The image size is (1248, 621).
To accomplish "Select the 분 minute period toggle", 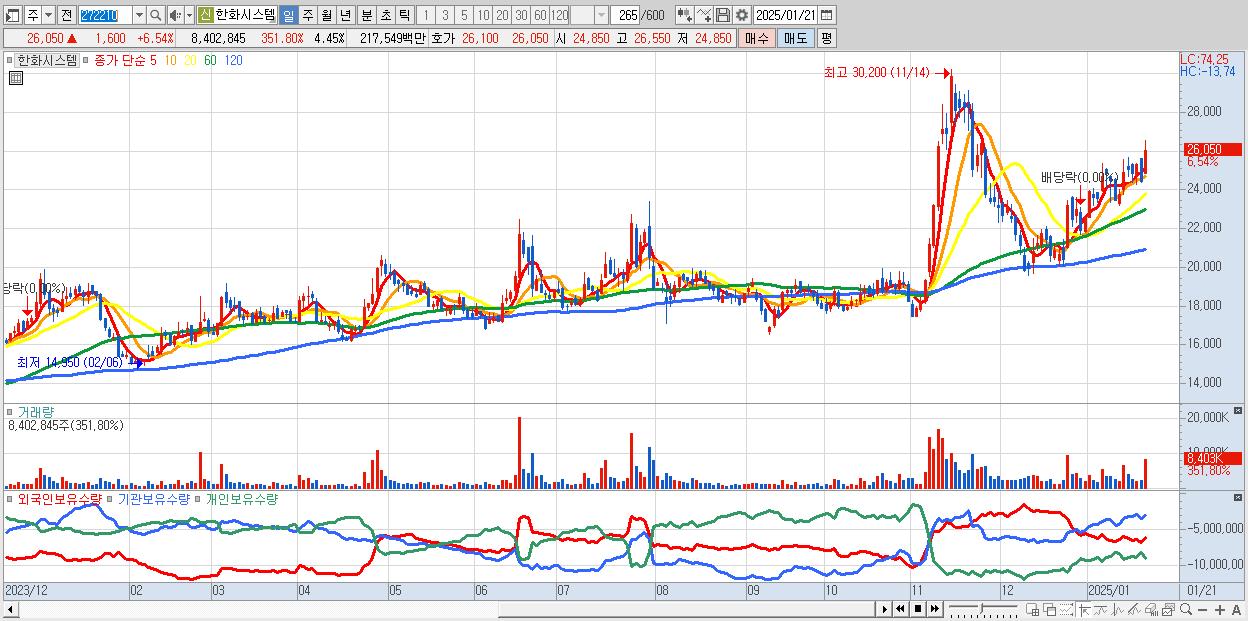I will (x=366, y=15).
